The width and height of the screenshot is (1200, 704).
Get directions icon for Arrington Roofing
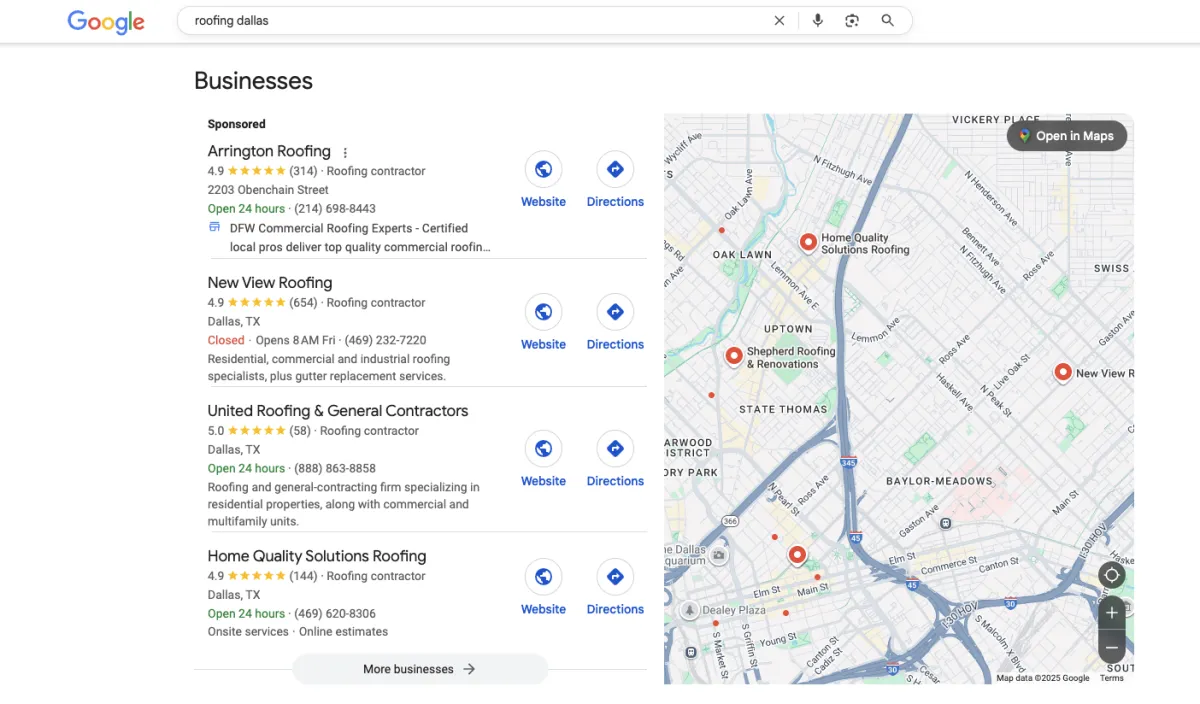tap(615, 170)
